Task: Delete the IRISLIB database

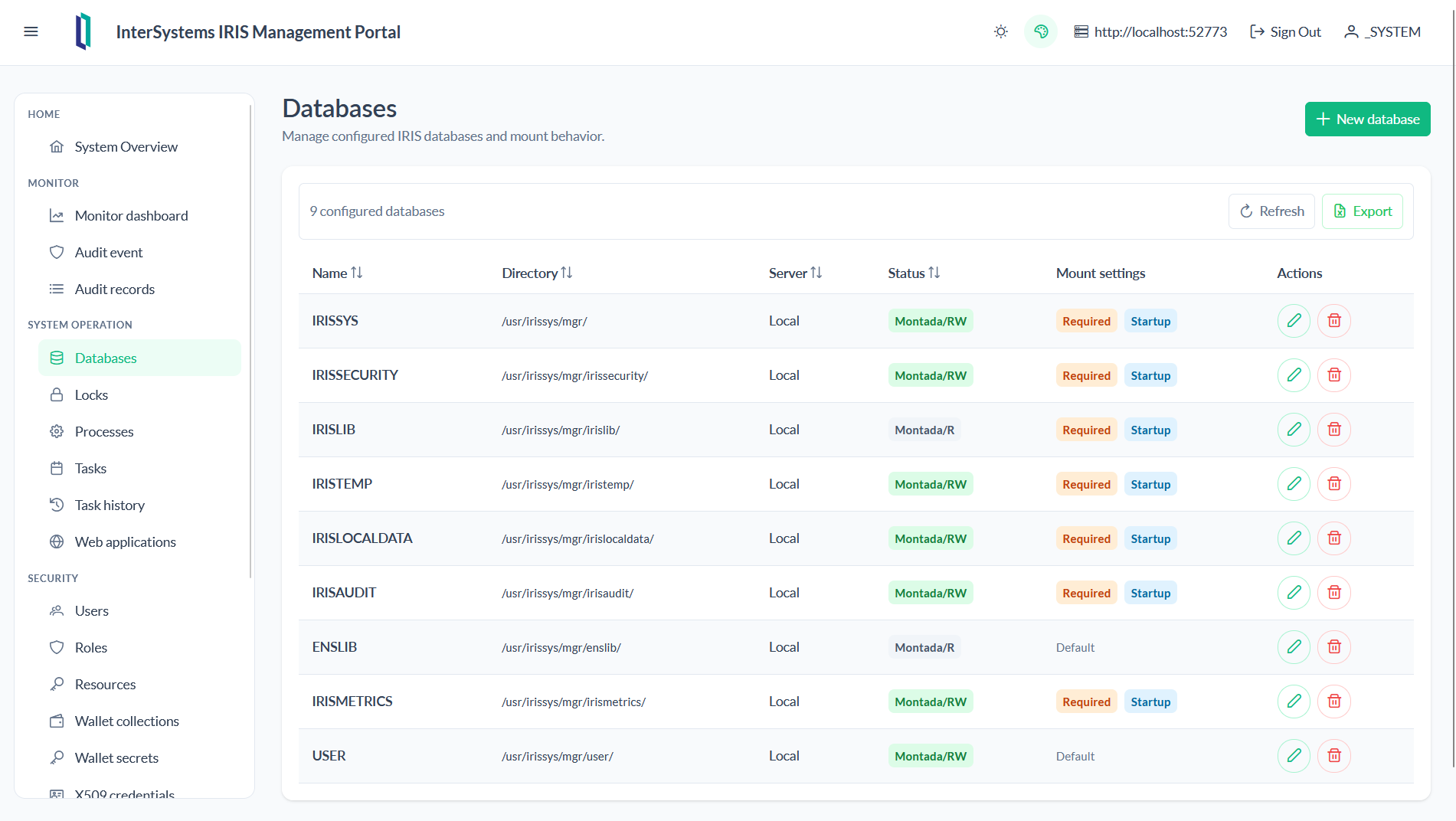Action: [x=1333, y=430]
